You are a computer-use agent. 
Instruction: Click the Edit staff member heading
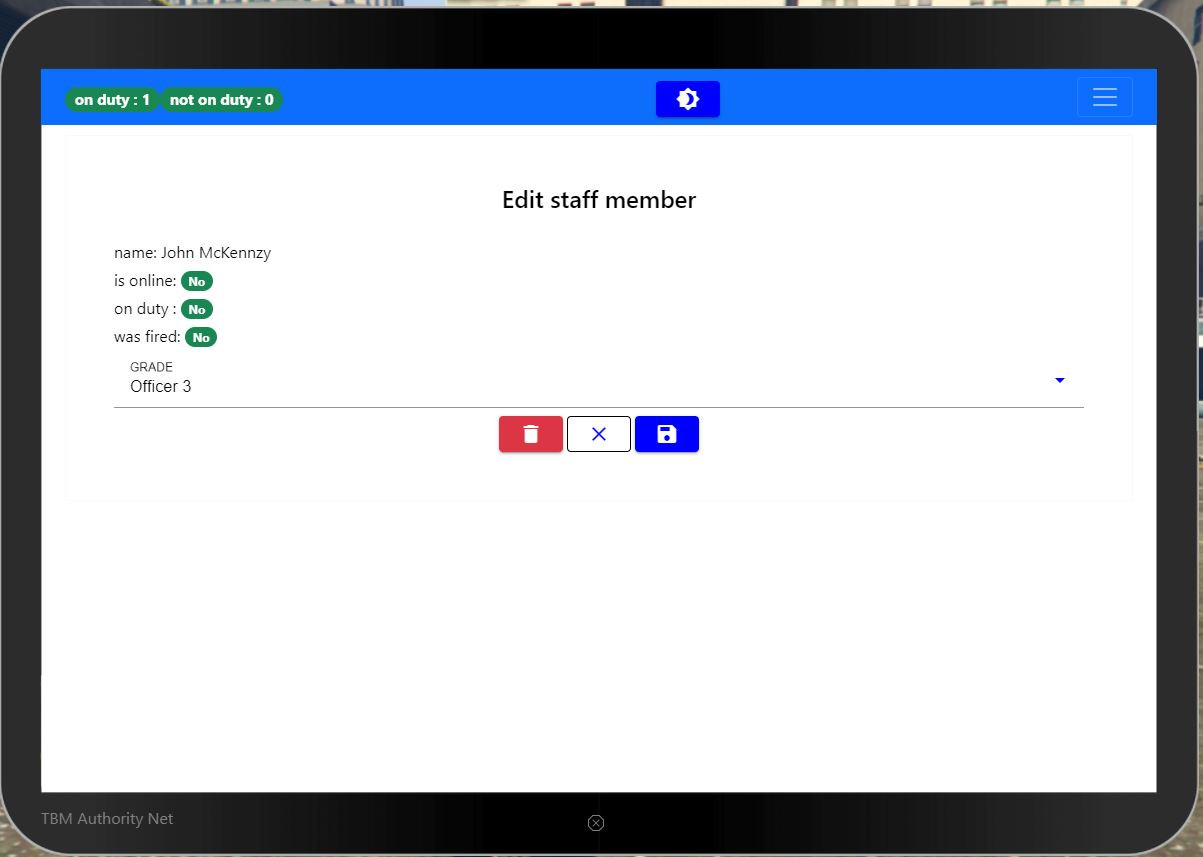coord(599,200)
